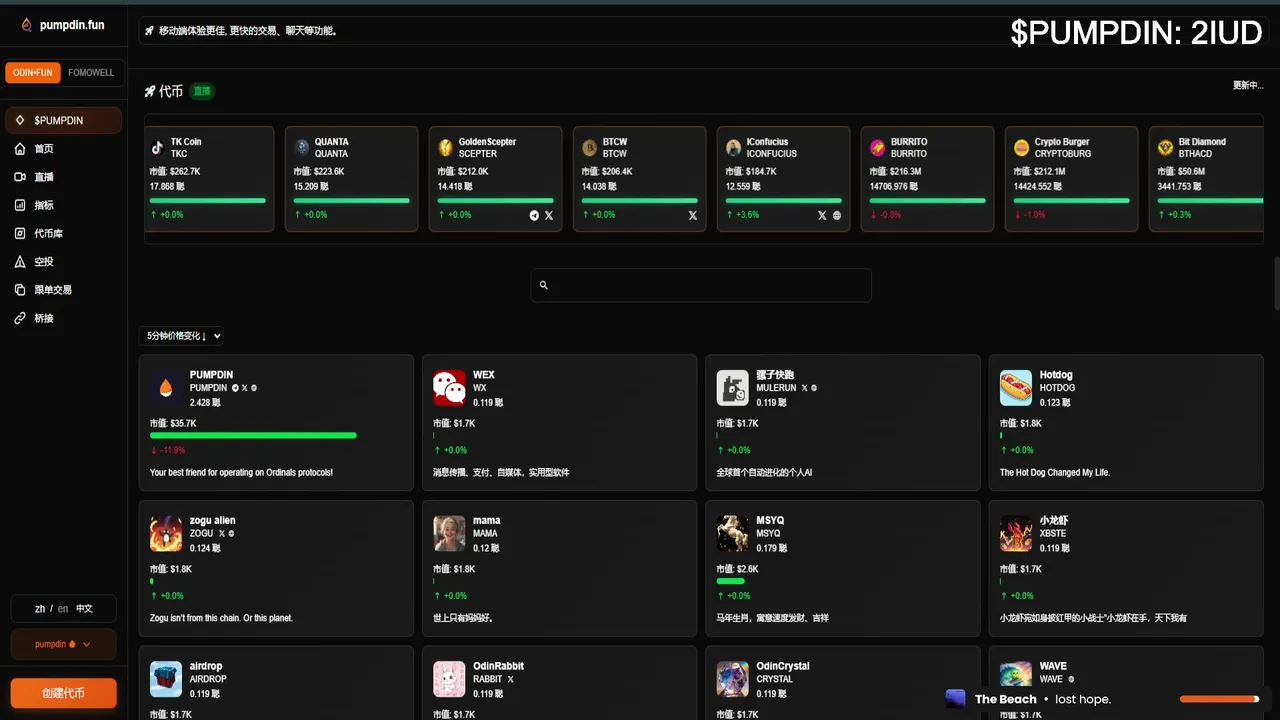Click the green 直播 badge beside 代币
Screen dimensions: 1280x720
[202, 91]
